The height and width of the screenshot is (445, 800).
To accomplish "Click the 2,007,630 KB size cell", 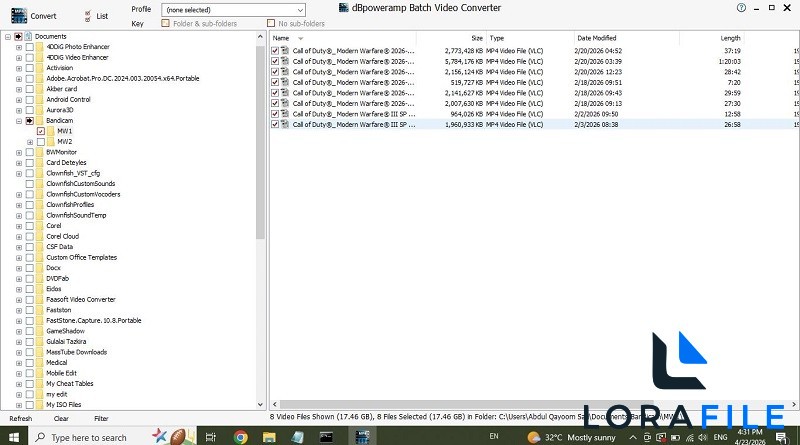I will tap(463, 103).
